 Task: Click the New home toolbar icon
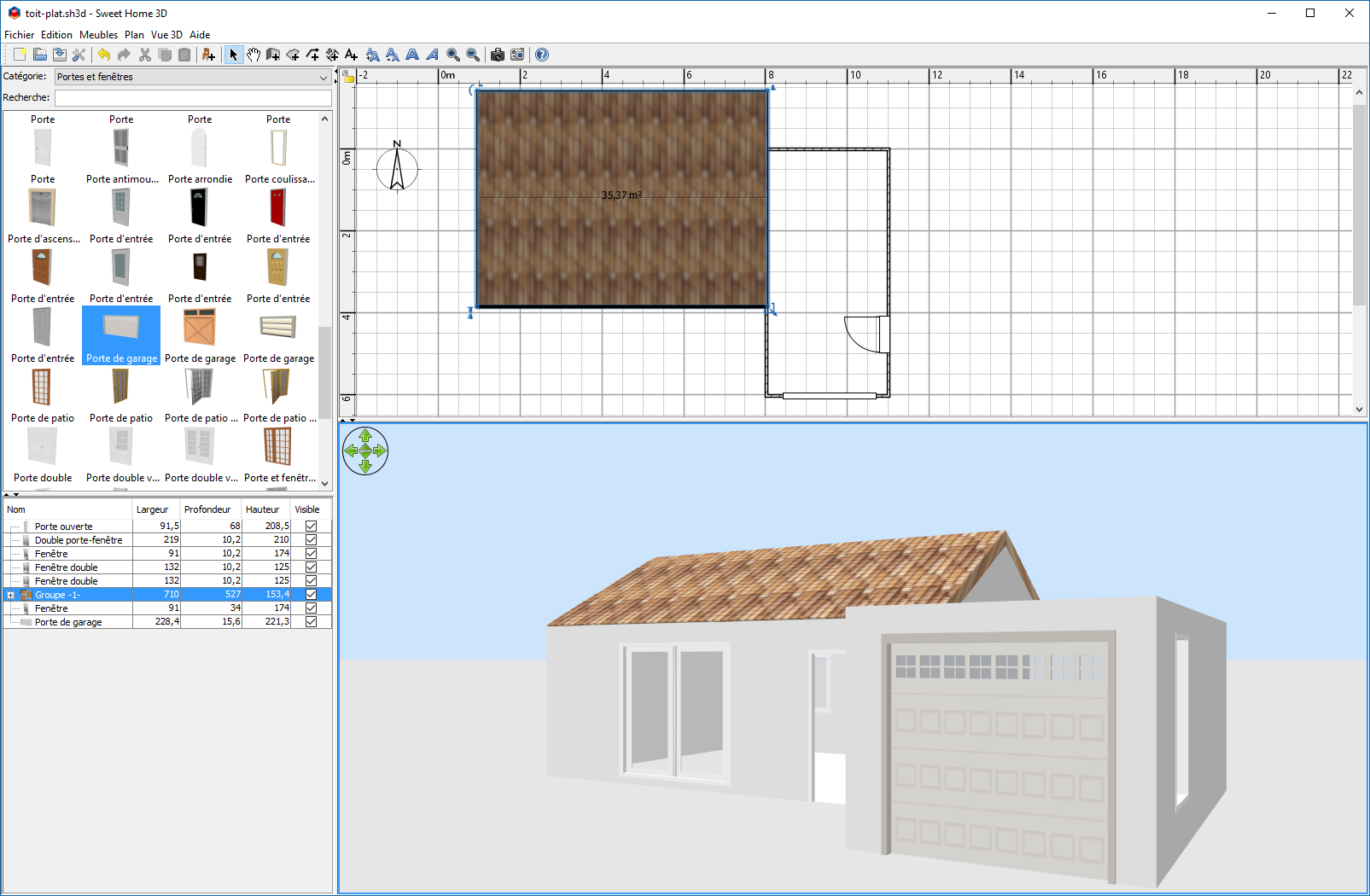point(20,55)
